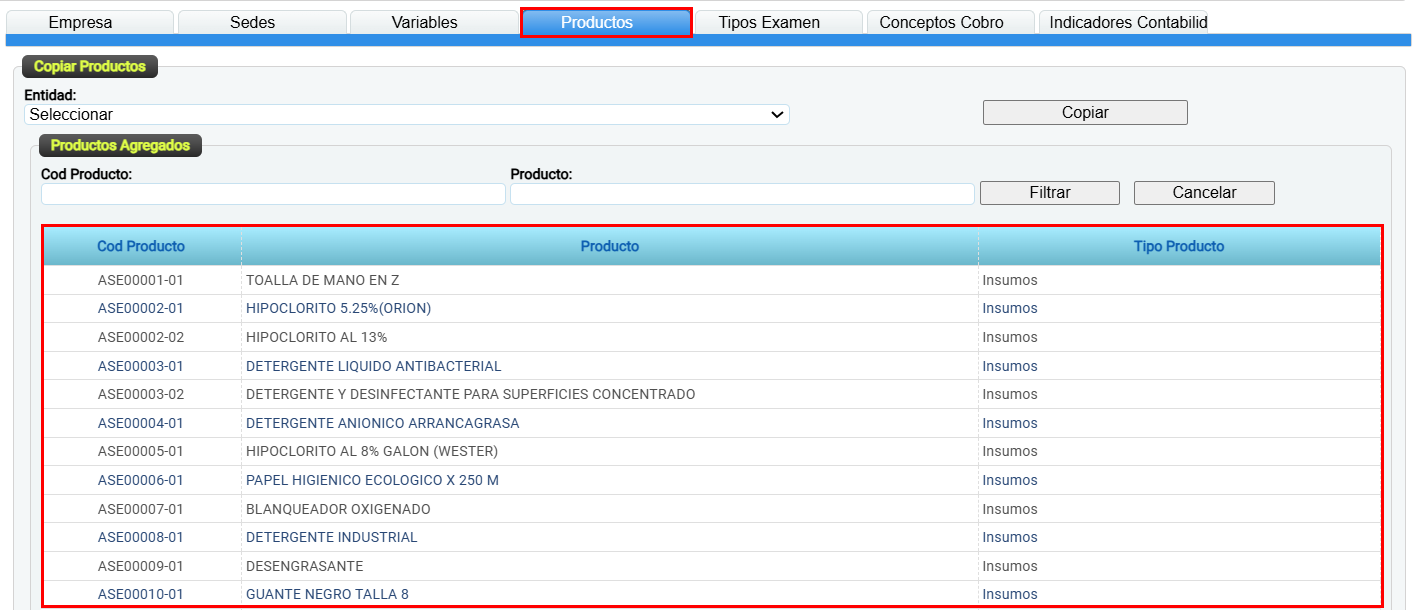Expand the Entidad dropdown
1414x610 pixels.
click(406, 115)
